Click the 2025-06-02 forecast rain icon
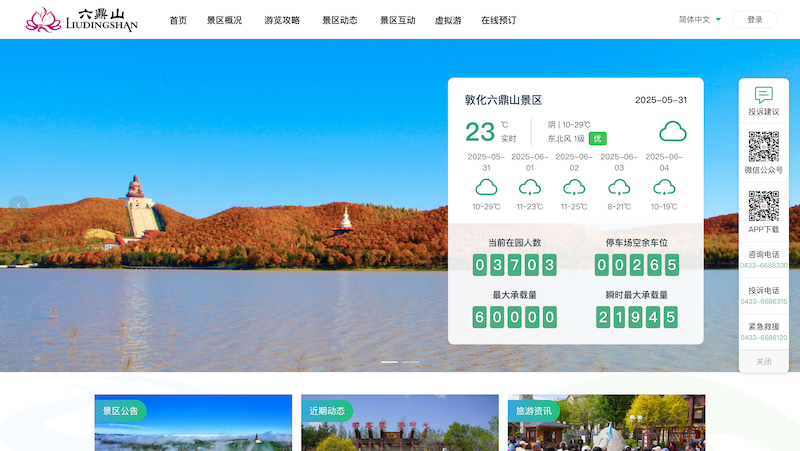800x451 pixels. coord(574,187)
